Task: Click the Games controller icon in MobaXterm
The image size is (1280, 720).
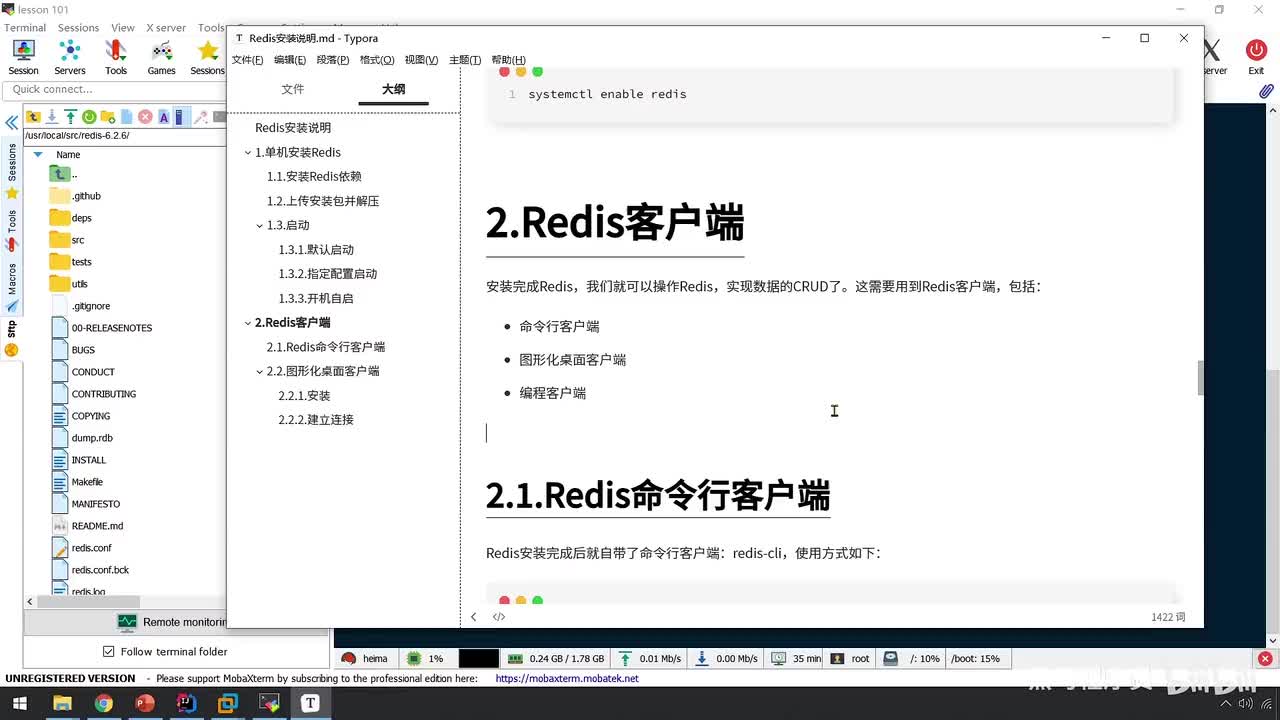Action: [x=161, y=57]
